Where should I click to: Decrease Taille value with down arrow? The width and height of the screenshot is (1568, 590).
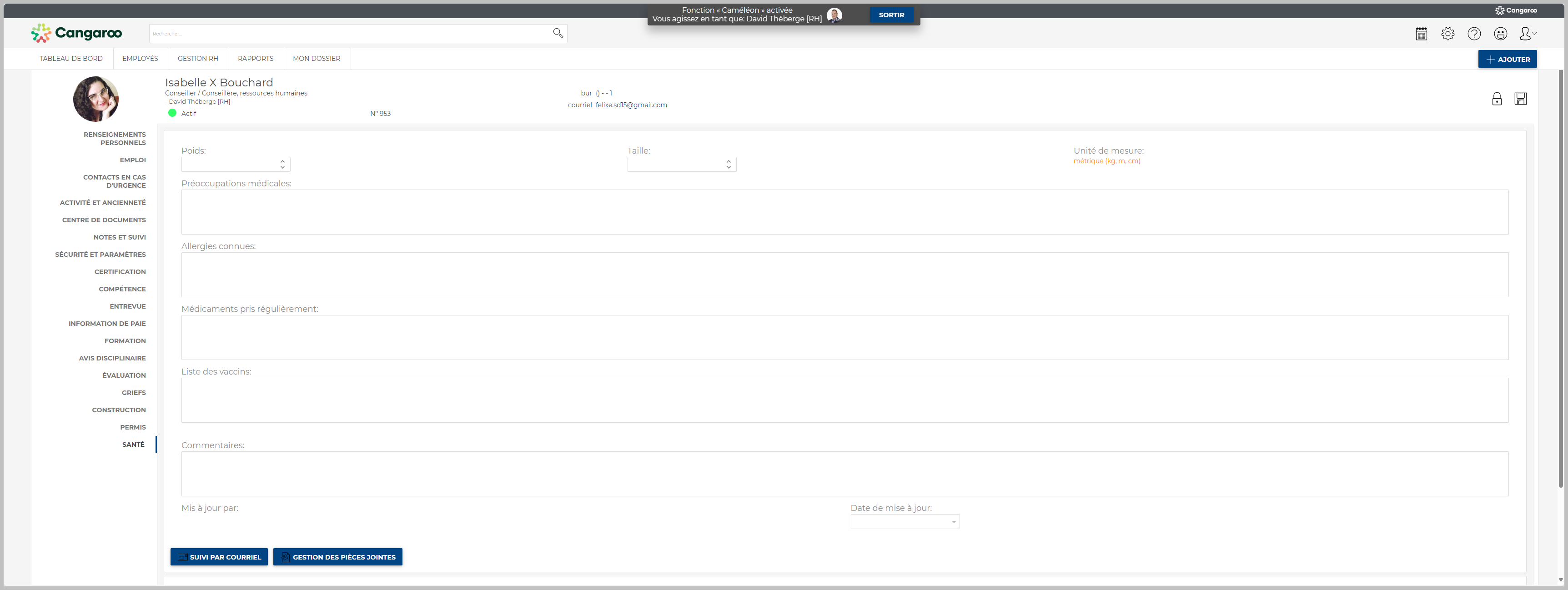[729, 167]
